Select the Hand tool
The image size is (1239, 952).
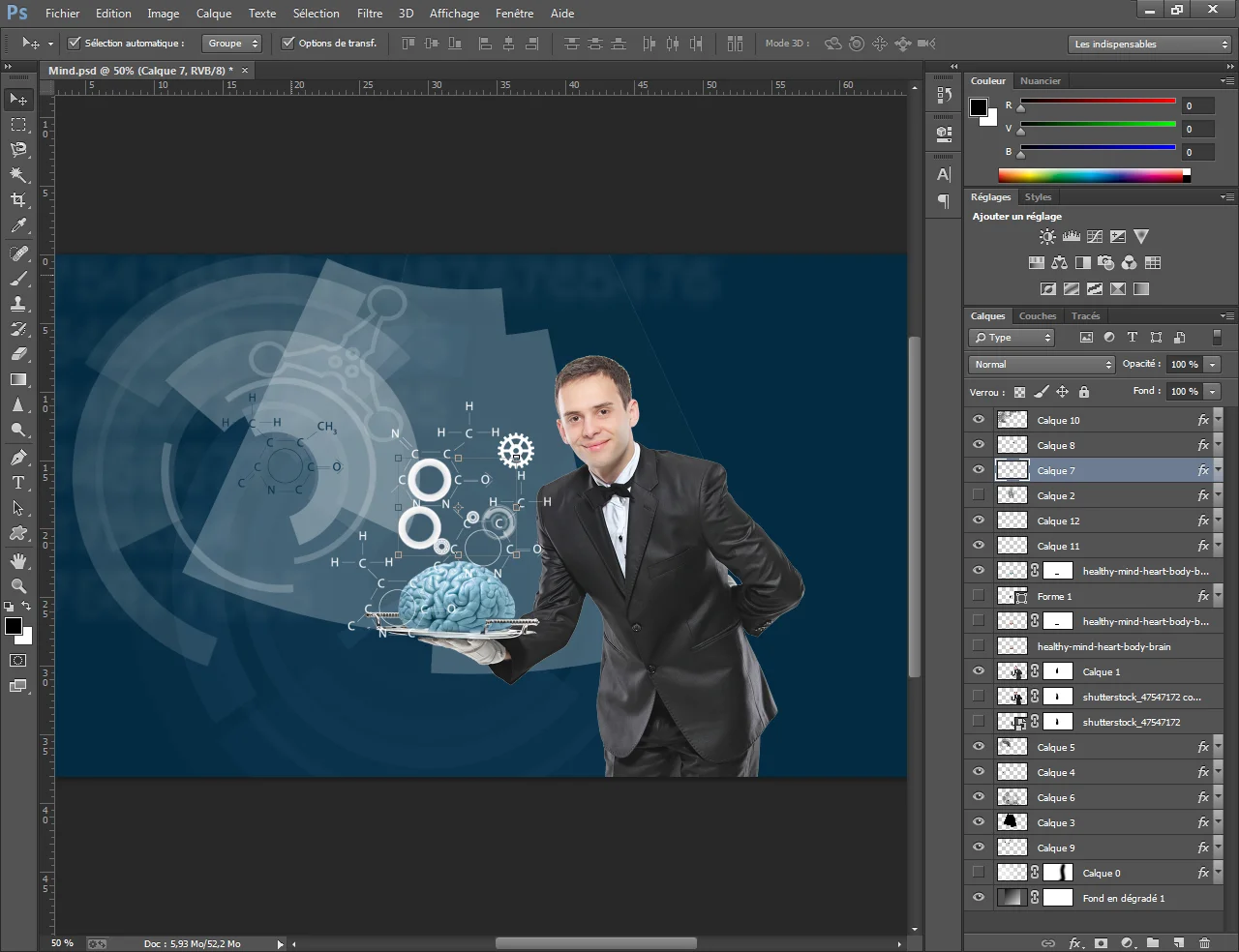(x=18, y=561)
